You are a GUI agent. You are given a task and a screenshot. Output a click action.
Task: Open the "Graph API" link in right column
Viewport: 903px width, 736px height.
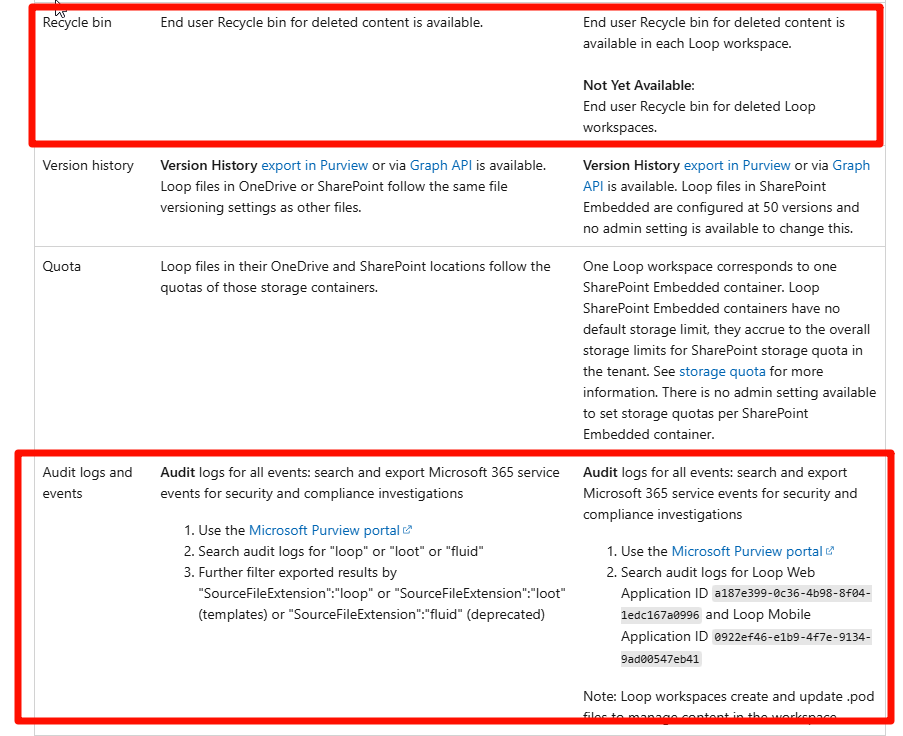[851, 165]
